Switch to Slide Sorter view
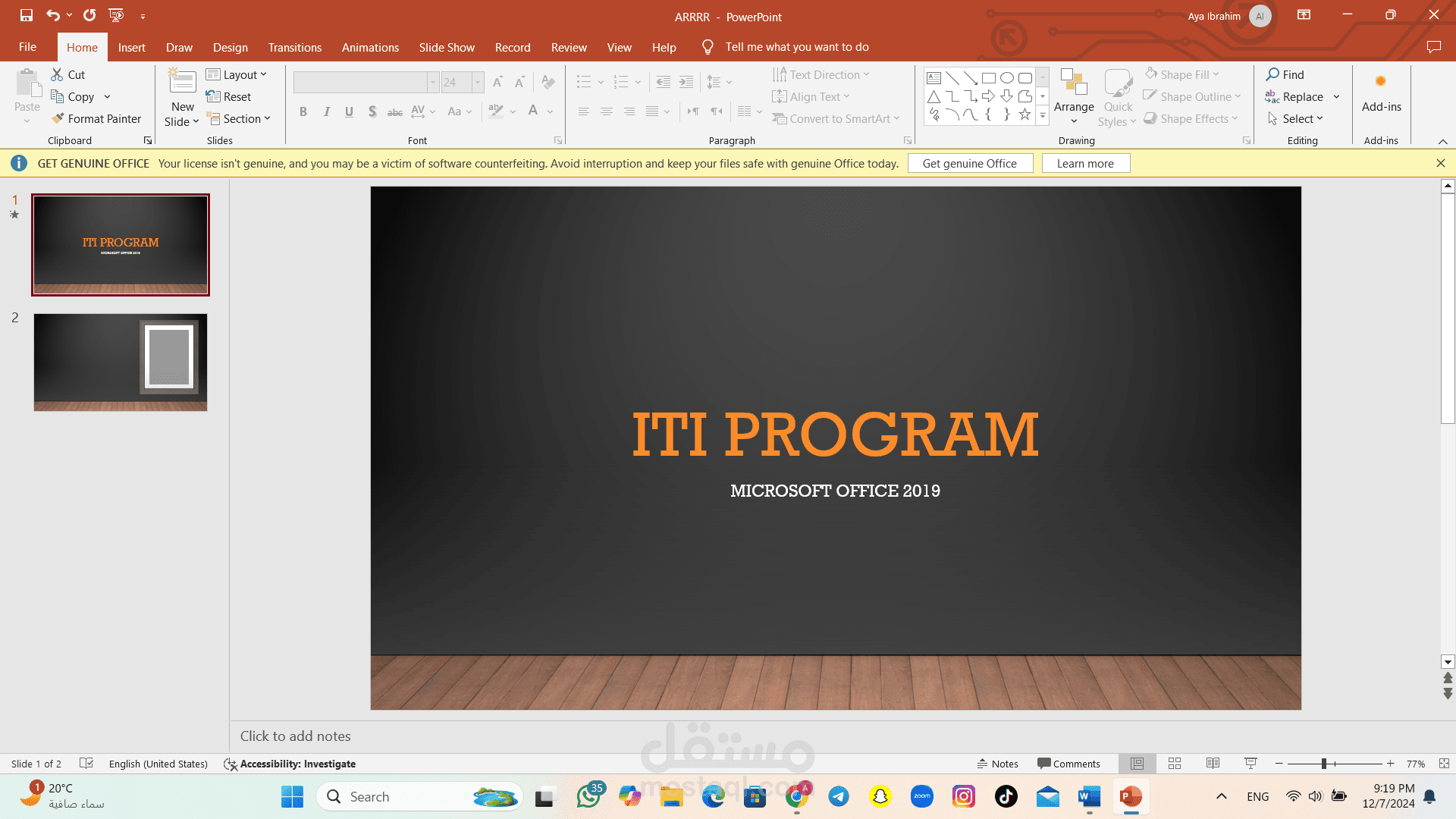The image size is (1456, 819). click(x=1175, y=764)
